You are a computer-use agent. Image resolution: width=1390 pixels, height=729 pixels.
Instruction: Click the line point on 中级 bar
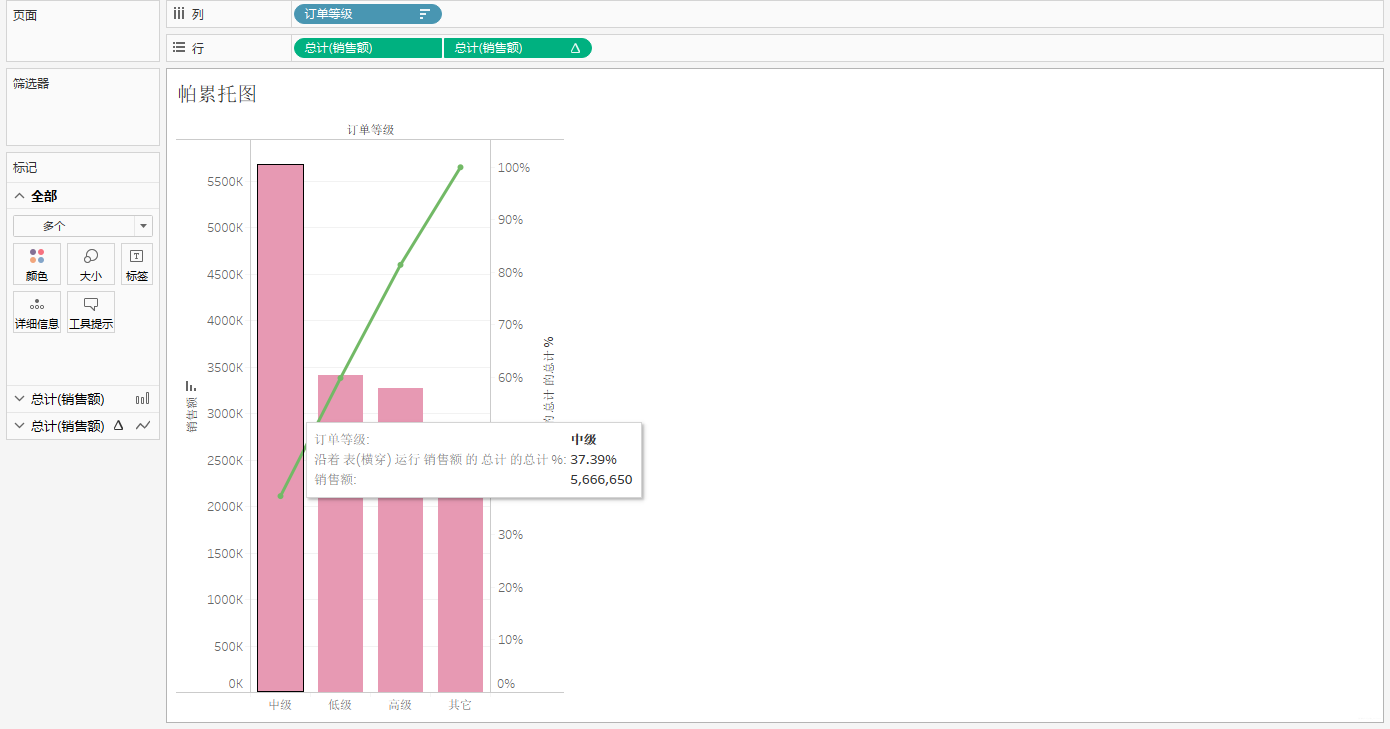pos(280,496)
